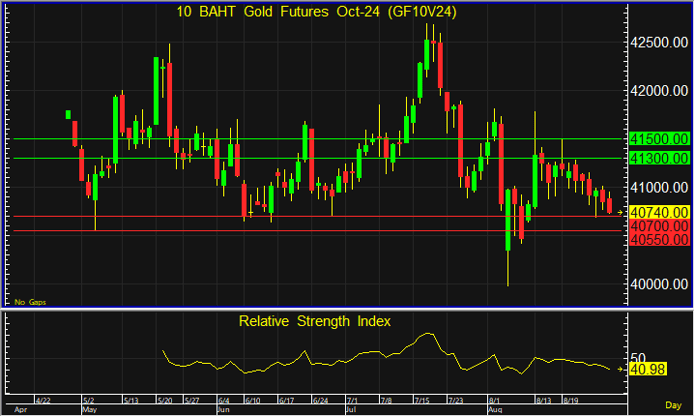The height and width of the screenshot is (417, 695).
Task: Click the 41300.00 green price level label
Action: [657, 158]
